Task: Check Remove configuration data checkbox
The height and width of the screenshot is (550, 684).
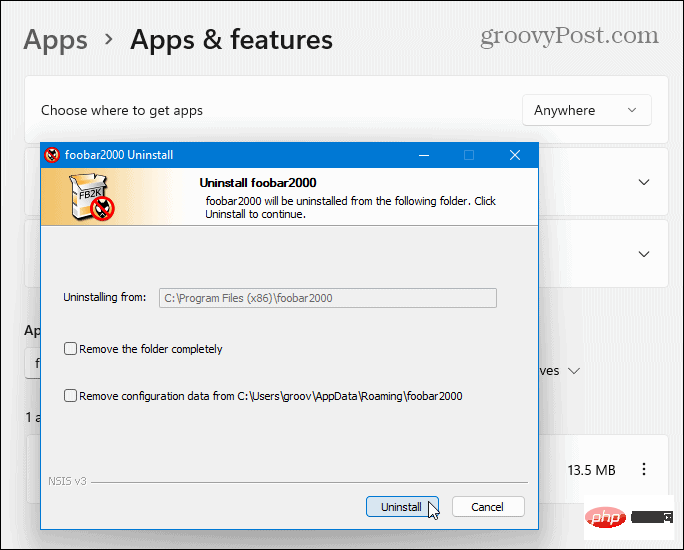Action: [70, 396]
